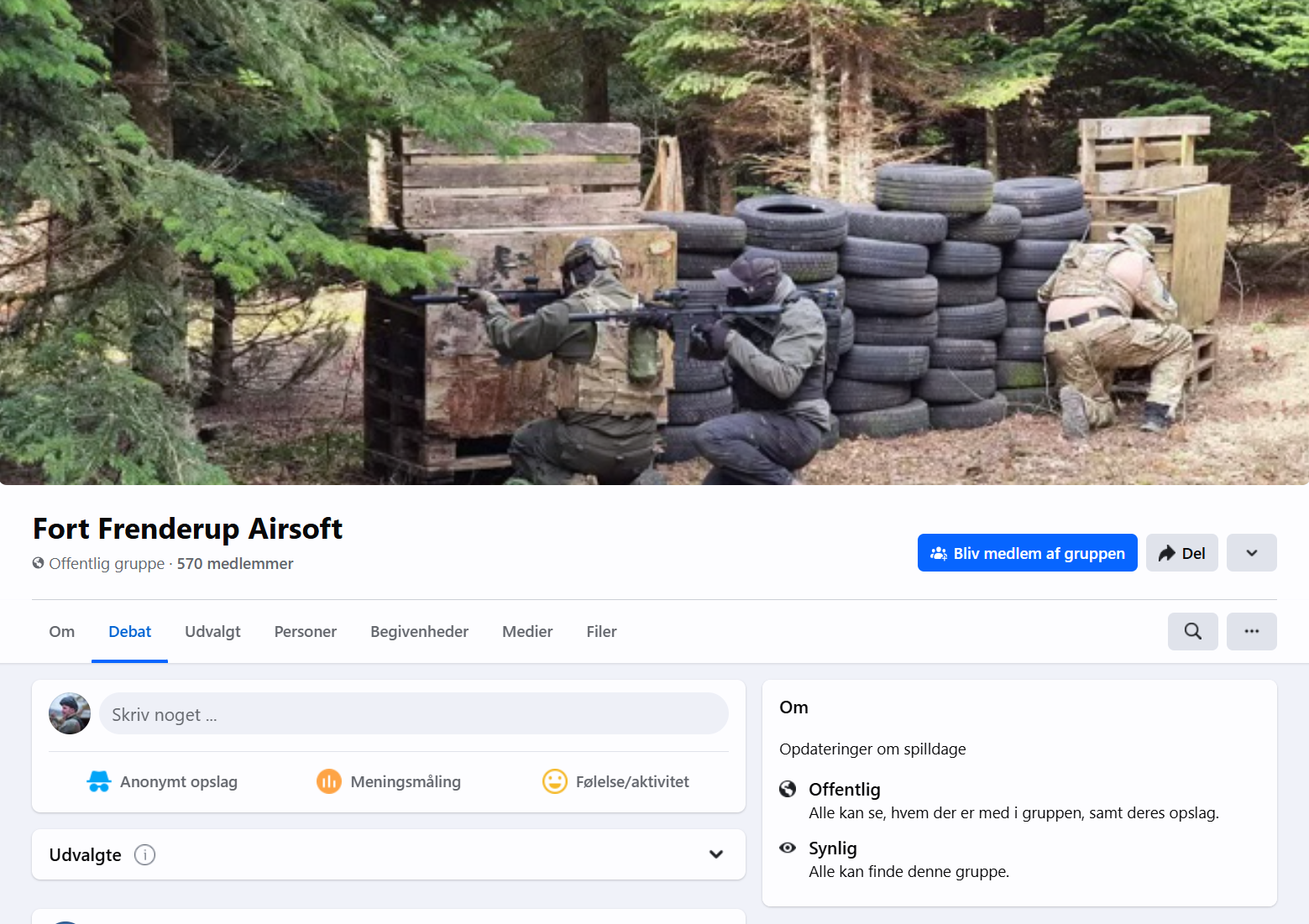Click the orange Meningsmåling poll icon
The image size is (1309, 924).
pos(329,781)
